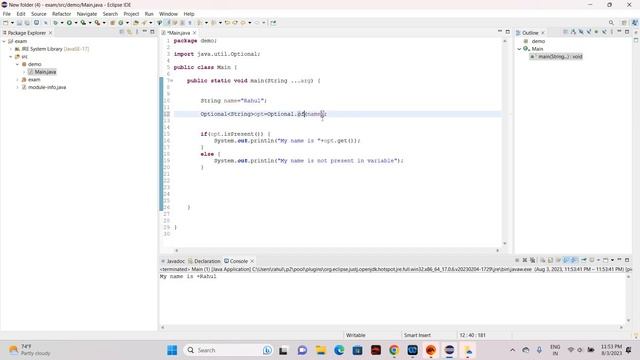This screenshot has width=640, height=360.
Task: Collapse the Main class in Outline
Action: 519,49
